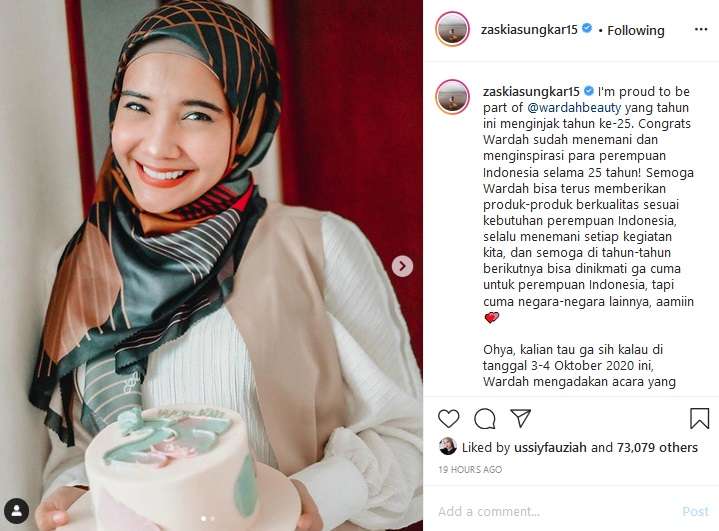Click the profile avatar beside the caption

pyautogui.click(x=452, y=97)
